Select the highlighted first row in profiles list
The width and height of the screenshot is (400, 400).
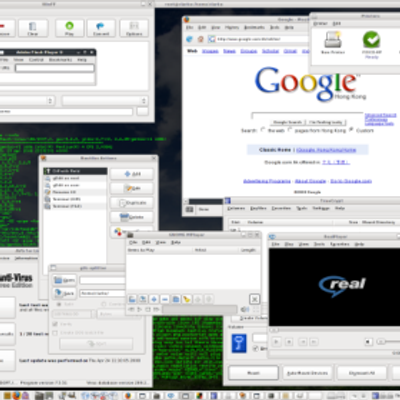(x=75, y=171)
